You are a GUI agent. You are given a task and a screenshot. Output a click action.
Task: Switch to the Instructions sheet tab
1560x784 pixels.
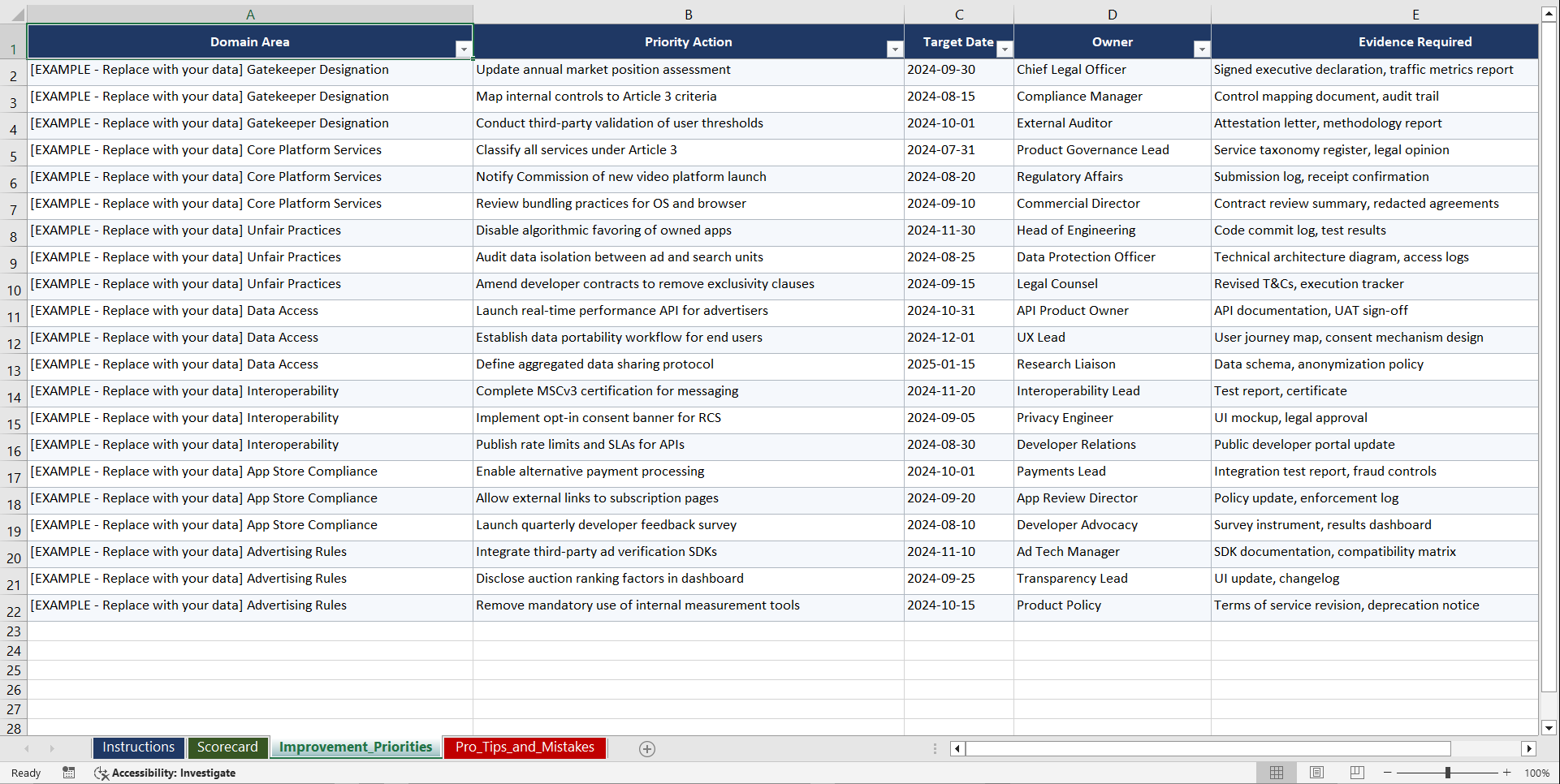138,747
